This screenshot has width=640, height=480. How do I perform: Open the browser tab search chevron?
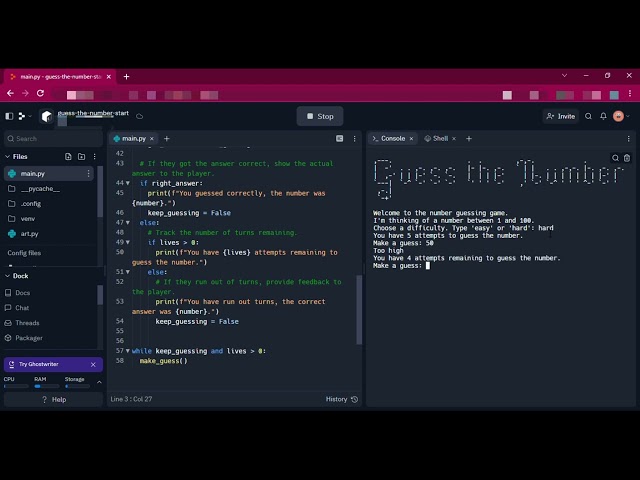coord(564,76)
